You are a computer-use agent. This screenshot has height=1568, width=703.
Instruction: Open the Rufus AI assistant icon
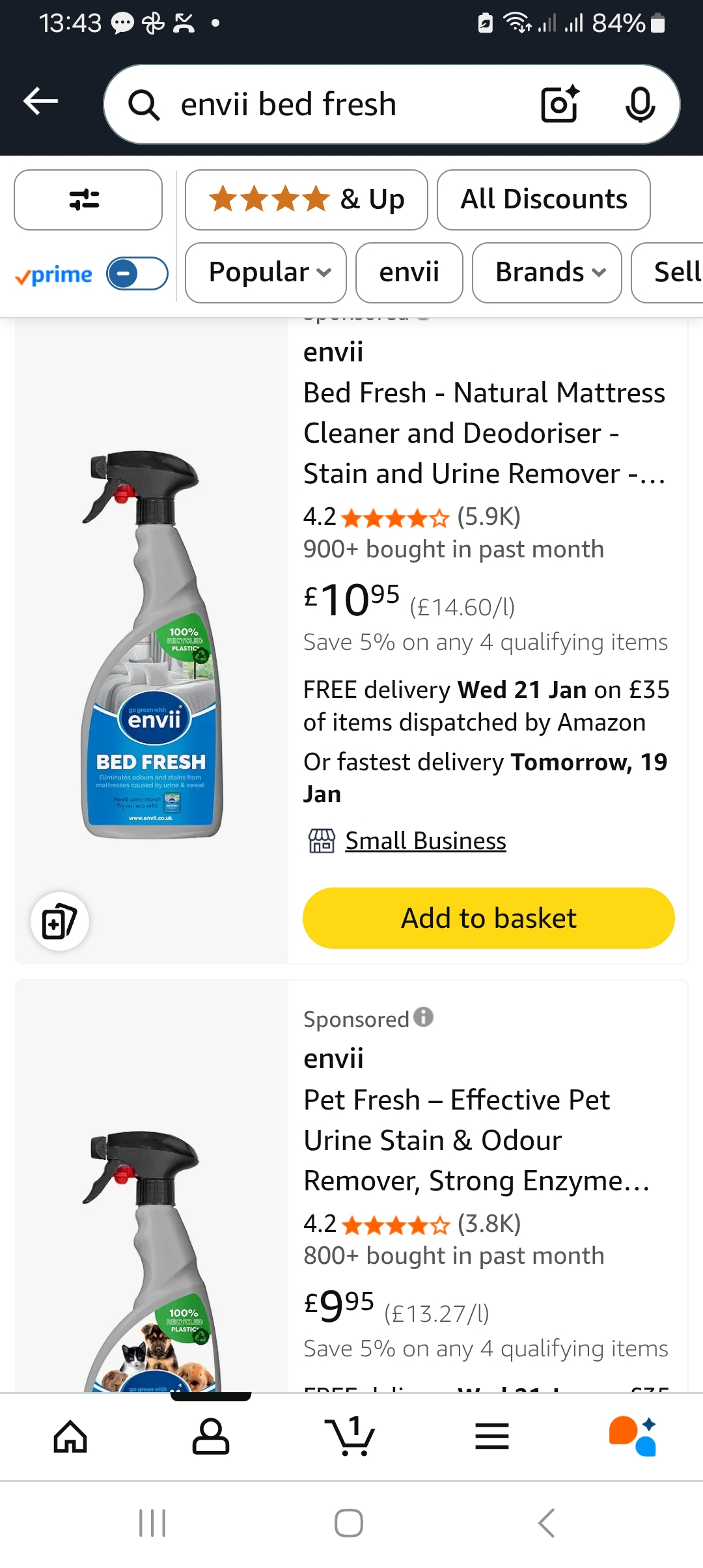[633, 1436]
